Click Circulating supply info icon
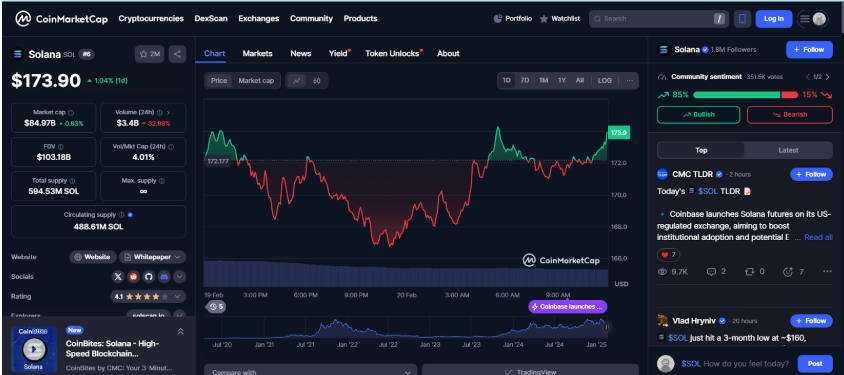Screen dimensions: 844x375 [121, 215]
